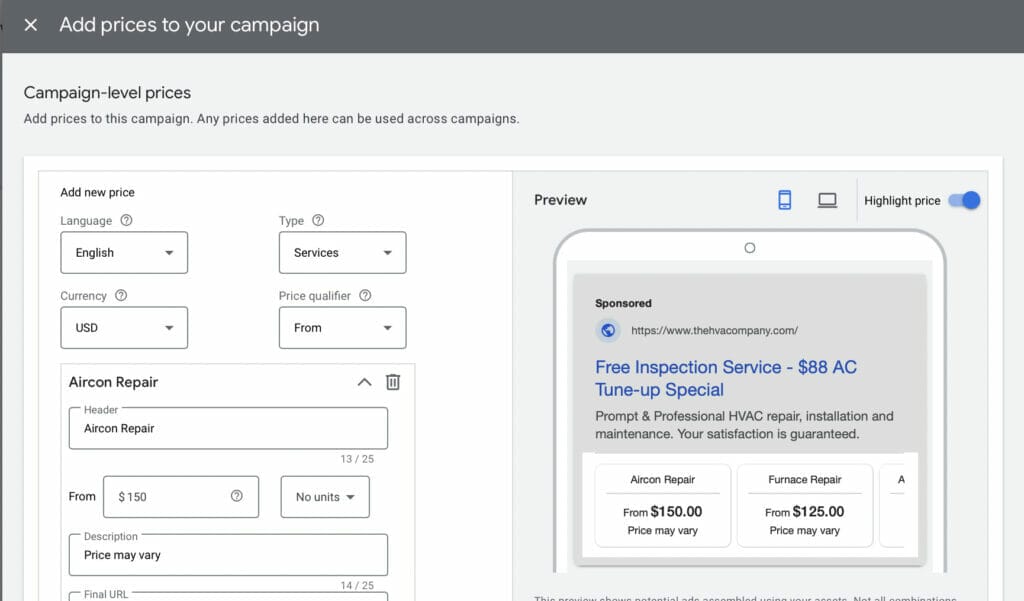
Task: Click the ad headline link in preview
Action: pos(725,378)
